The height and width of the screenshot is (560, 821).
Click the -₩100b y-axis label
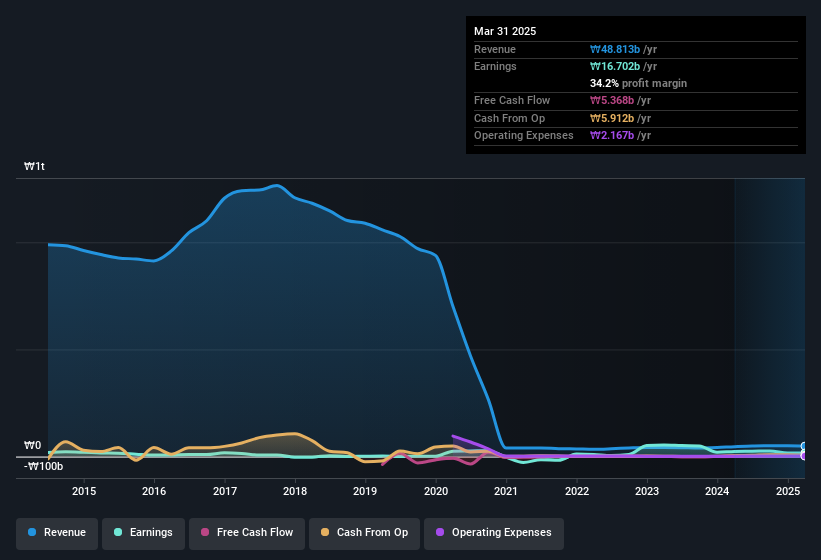click(43, 466)
